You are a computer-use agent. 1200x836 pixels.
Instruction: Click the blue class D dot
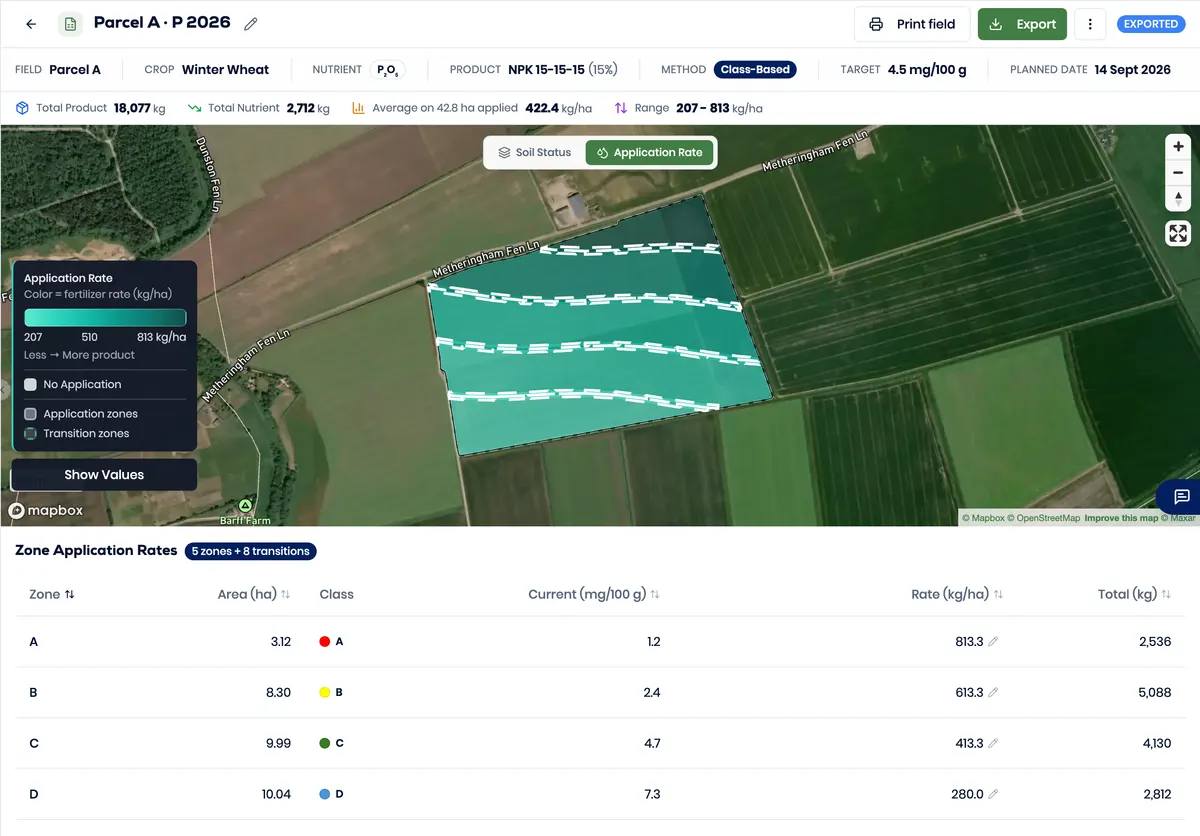tap(324, 794)
